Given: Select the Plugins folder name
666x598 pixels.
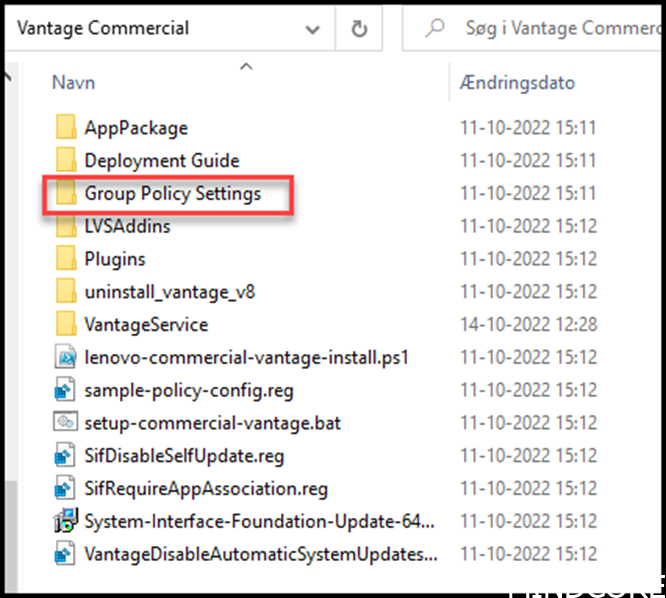Looking at the screenshot, I should [x=115, y=259].
